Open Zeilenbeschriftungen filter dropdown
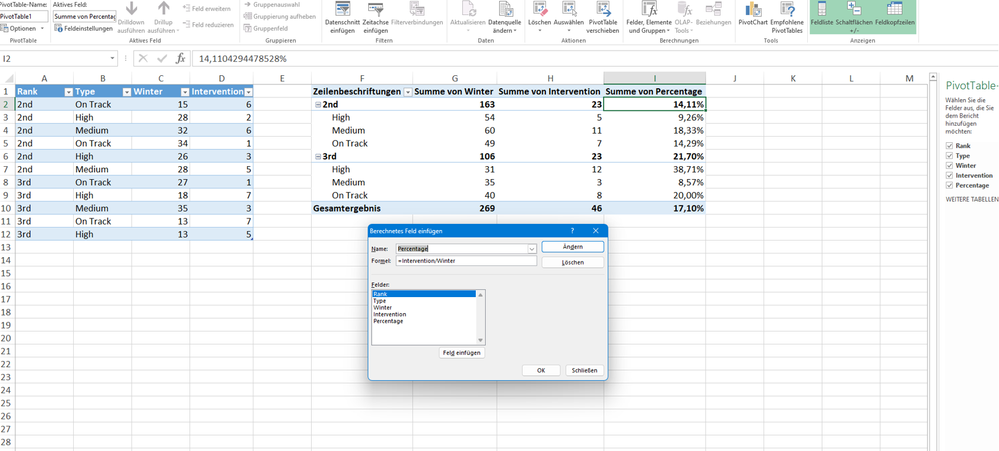999x451 pixels. pyautogui.click(x=408, y=92)
